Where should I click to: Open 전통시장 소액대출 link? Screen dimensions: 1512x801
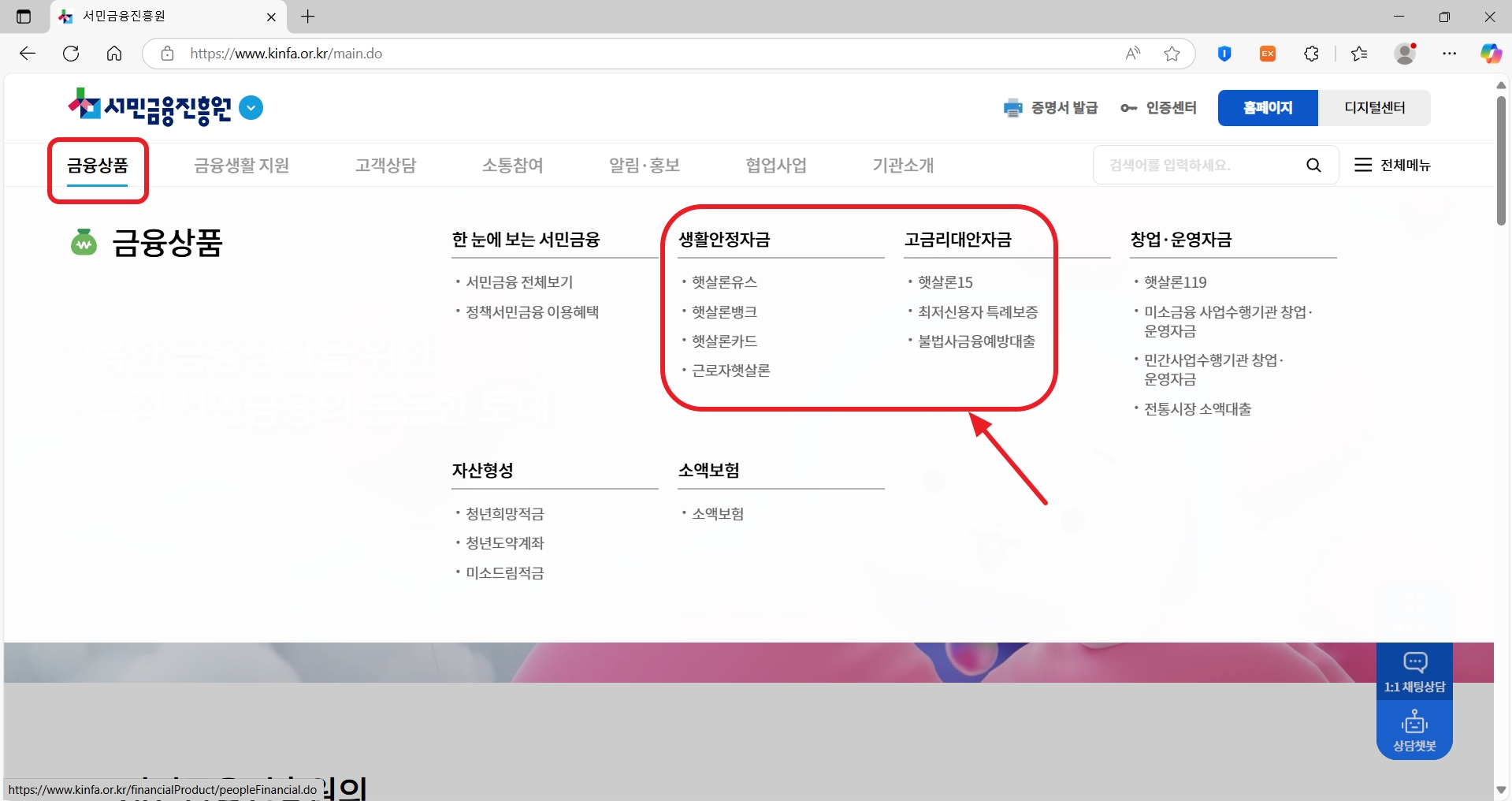(x=1197, y=409)
